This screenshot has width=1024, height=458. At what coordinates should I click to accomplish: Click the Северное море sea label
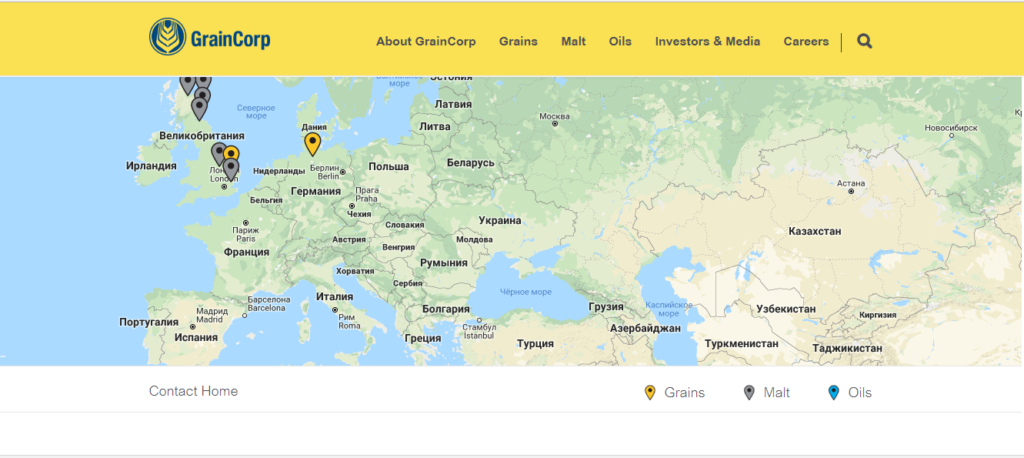pyautogui.click(x=256, y=112)
